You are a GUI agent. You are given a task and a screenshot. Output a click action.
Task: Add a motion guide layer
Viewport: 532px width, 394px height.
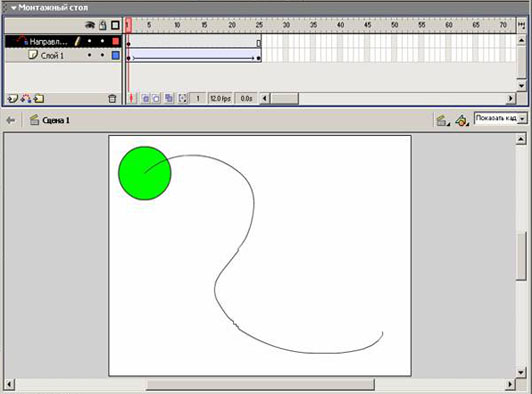click(26, 99)
